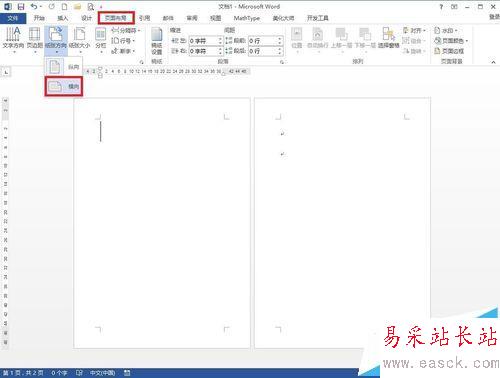Click the Word Help question mark icon

point(441,7)
